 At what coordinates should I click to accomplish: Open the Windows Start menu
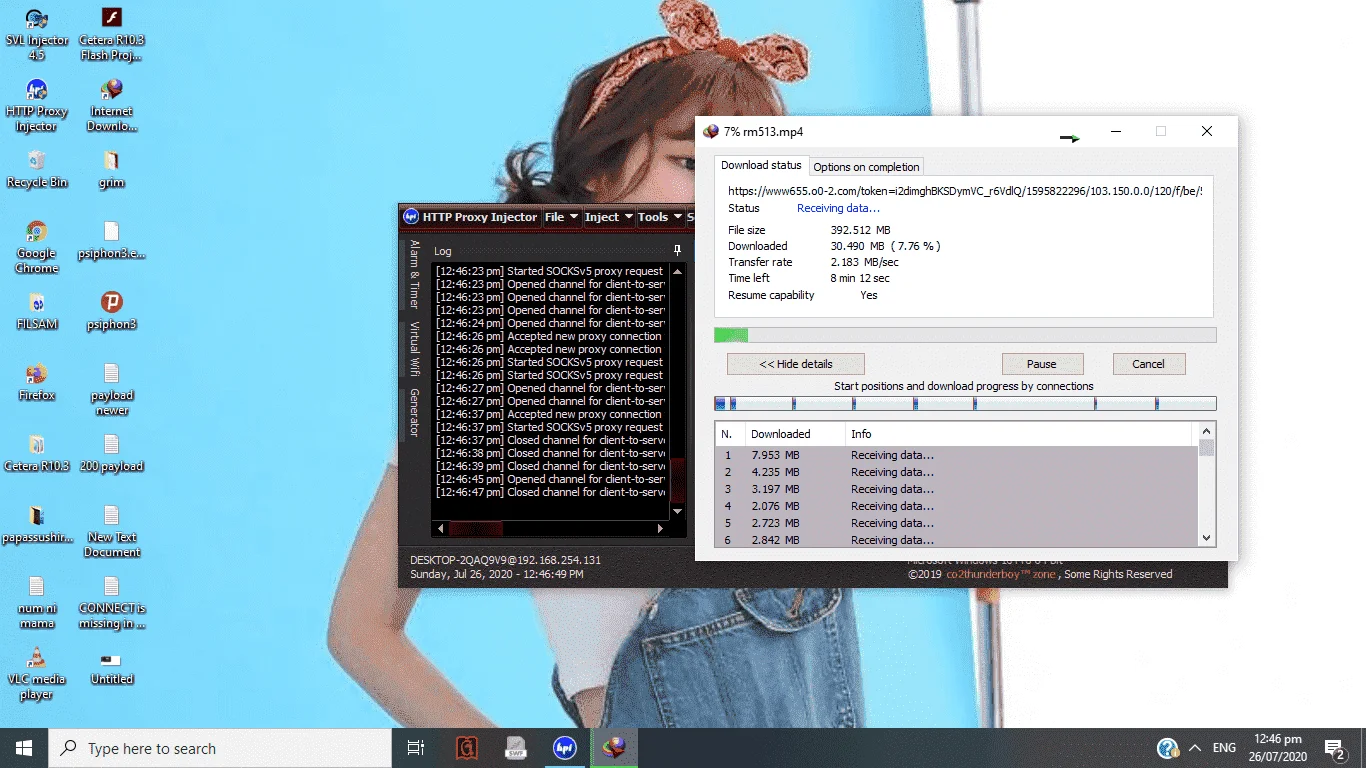click(x=24, y=748)
